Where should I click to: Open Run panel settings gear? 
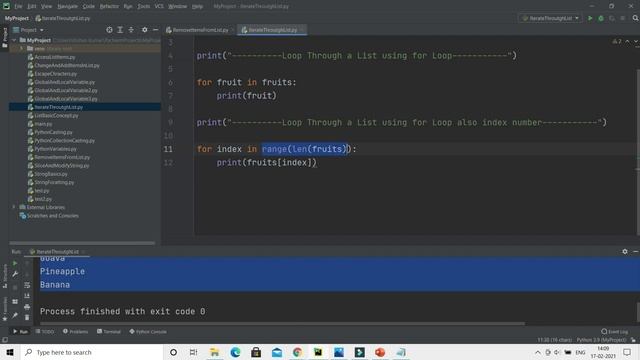coord(625,251)
